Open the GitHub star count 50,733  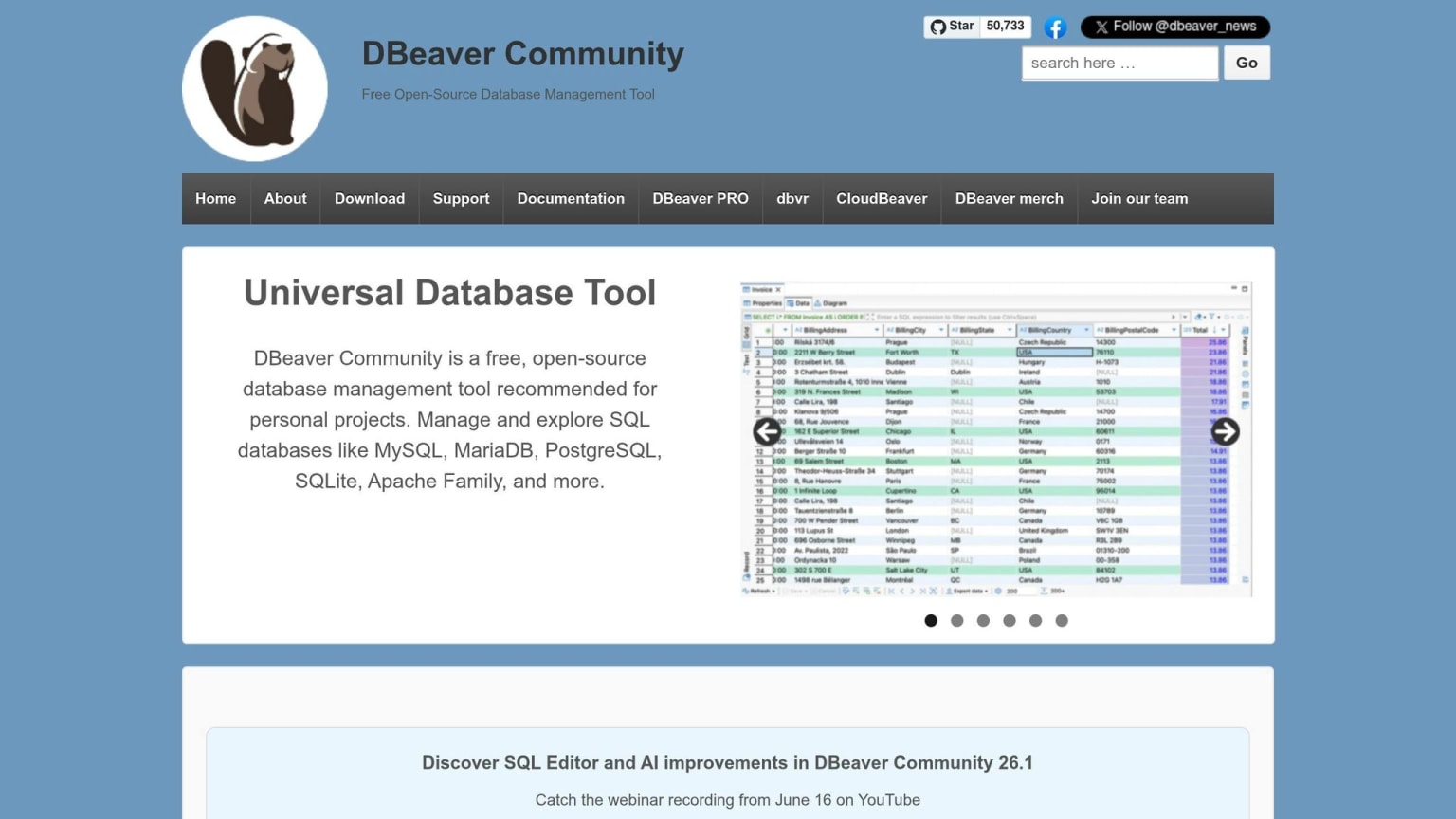click(x=1005, y=27)
